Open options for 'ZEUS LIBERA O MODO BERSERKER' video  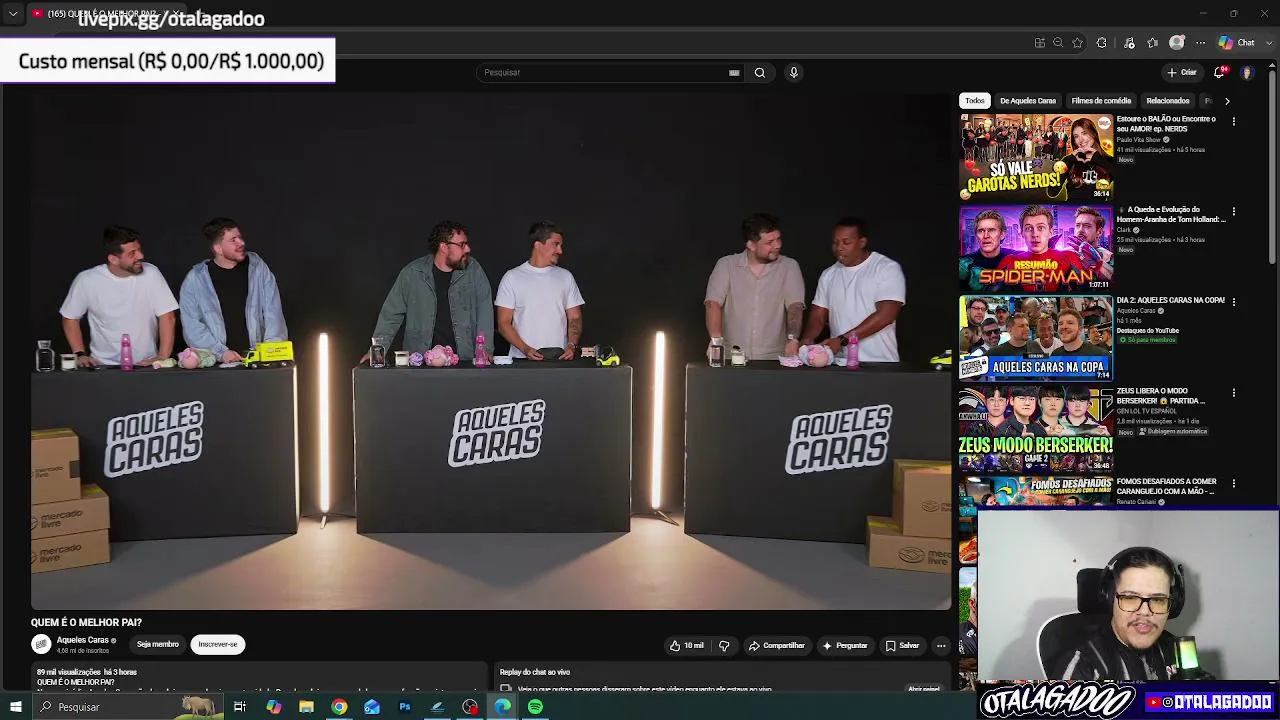pyautogui.click(x=1234, y=393)
